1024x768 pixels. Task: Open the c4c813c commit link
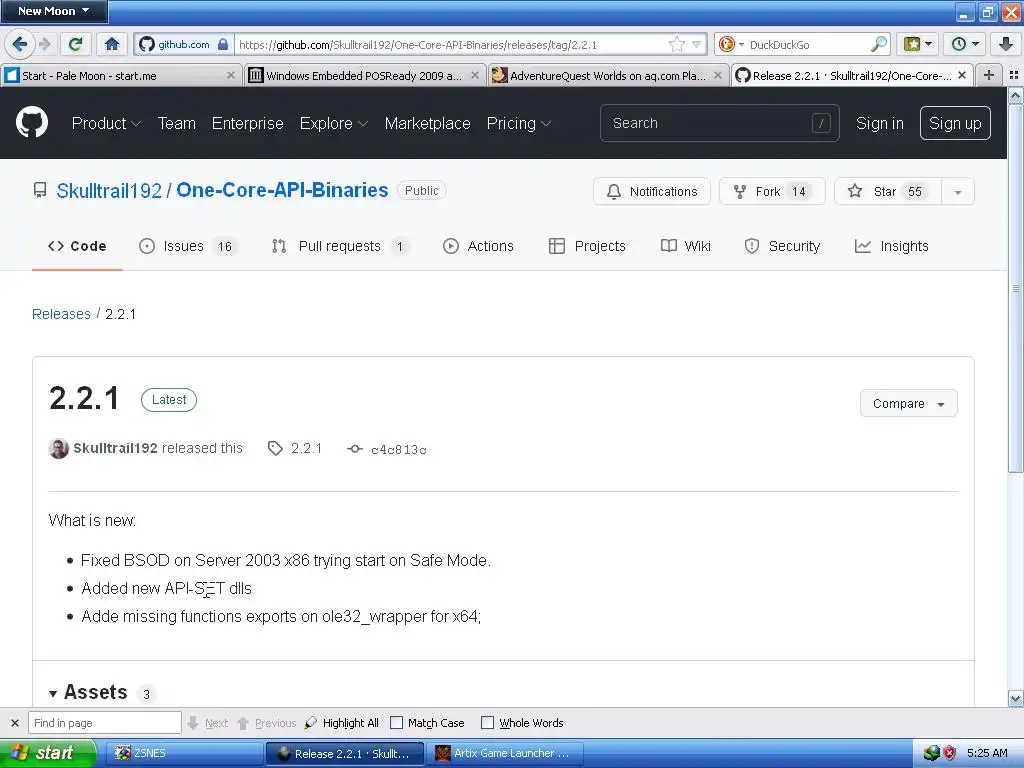[x=398, y=449]
